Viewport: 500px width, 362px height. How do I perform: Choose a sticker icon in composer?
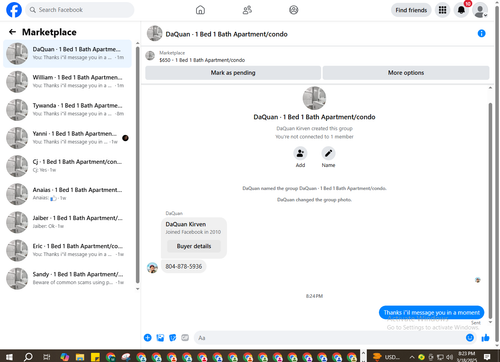coord(173,338)
